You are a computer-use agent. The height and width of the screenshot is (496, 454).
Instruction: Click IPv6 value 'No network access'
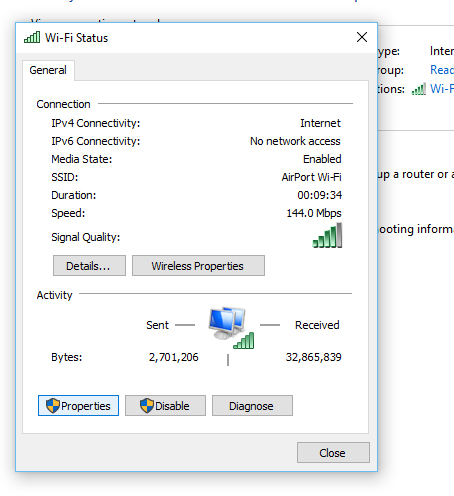295,141
